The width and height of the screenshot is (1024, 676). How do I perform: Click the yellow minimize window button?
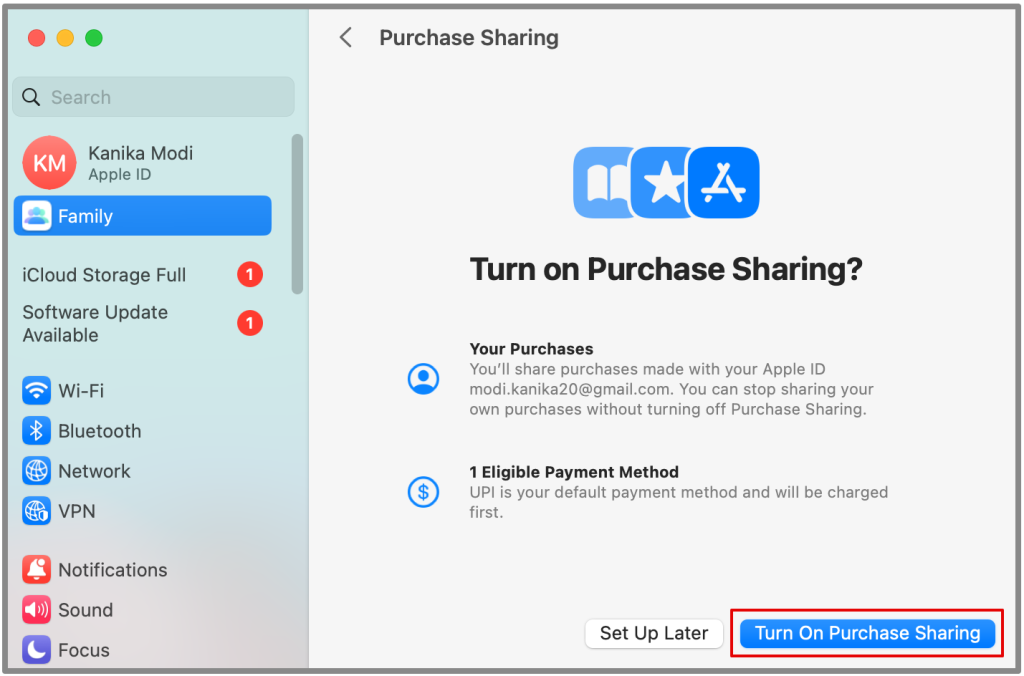pos(65,38)
